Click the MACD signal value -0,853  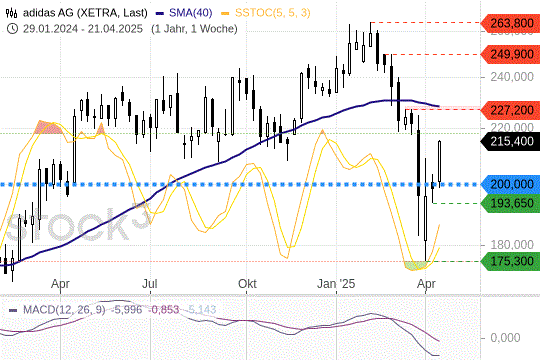click(164, 309)
